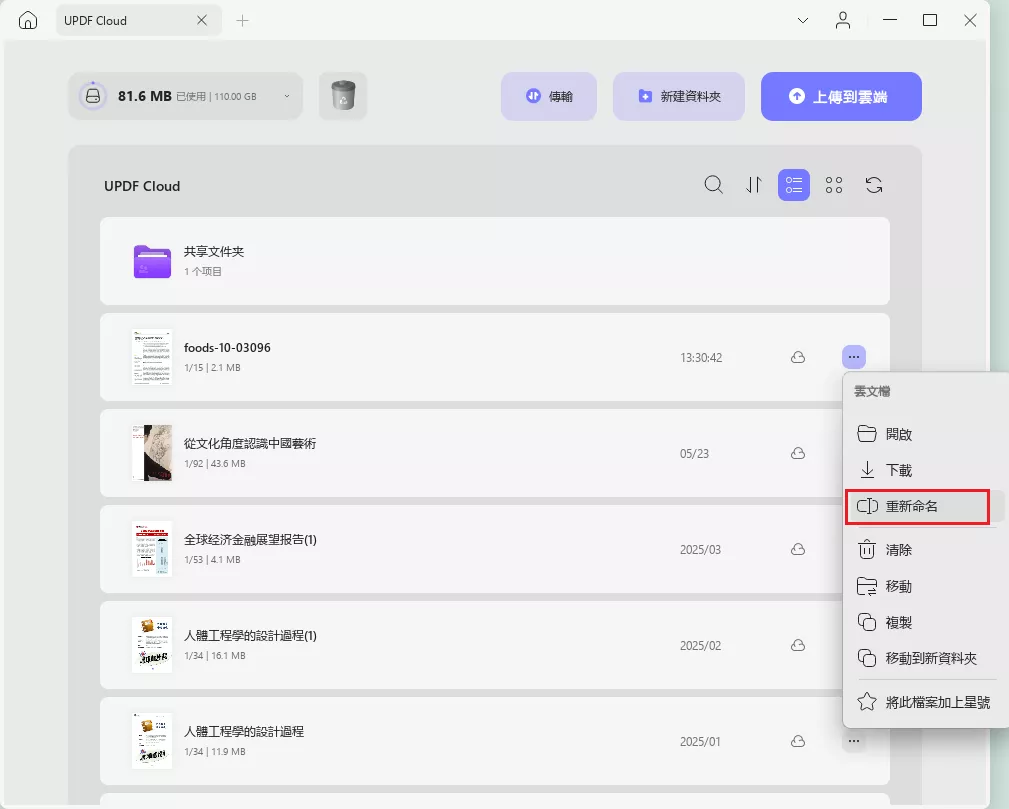This screenshot has height=809, width=1009.
Task: Star the file via 將此檔案加上星號
Action: [x=924, y=702]
